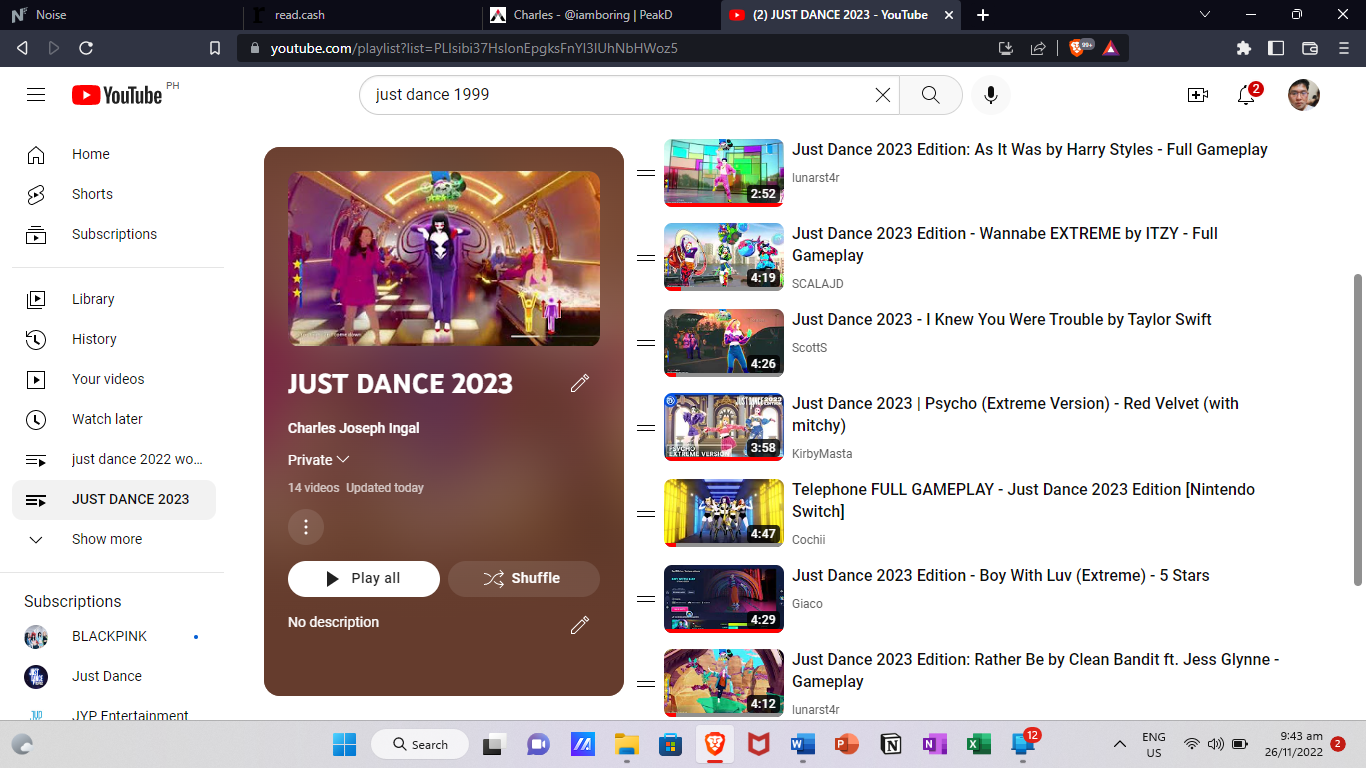Image resolution: width=1366 pixels, height=768 pixels.
Task: Go to the YouTube logo home
Action: click(x=117, y=95)
